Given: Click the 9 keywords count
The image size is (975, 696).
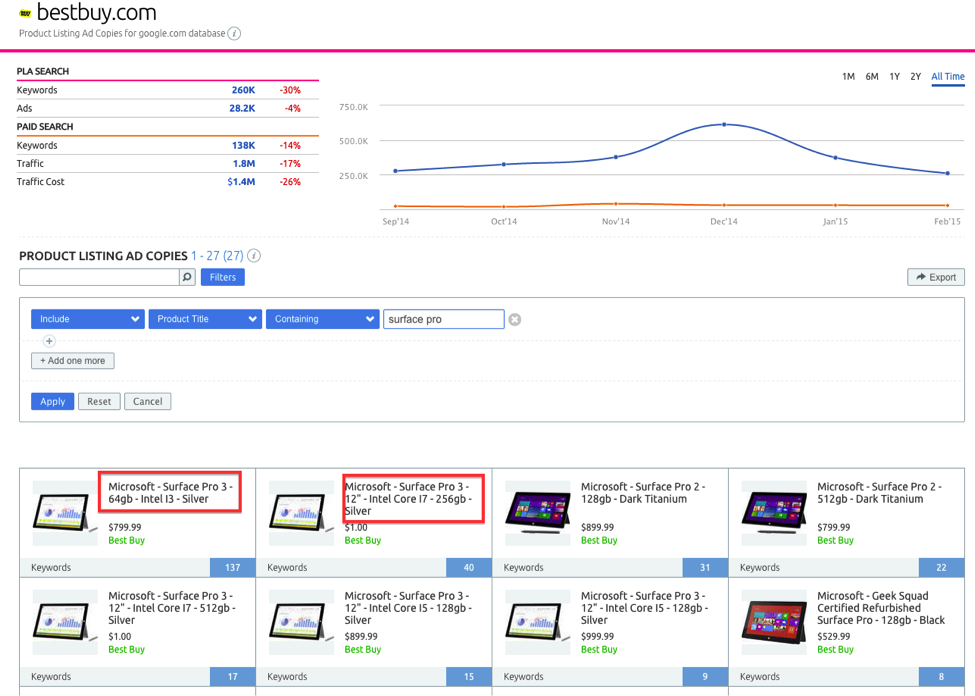Looking at the screenshot, I should point(705,676).
